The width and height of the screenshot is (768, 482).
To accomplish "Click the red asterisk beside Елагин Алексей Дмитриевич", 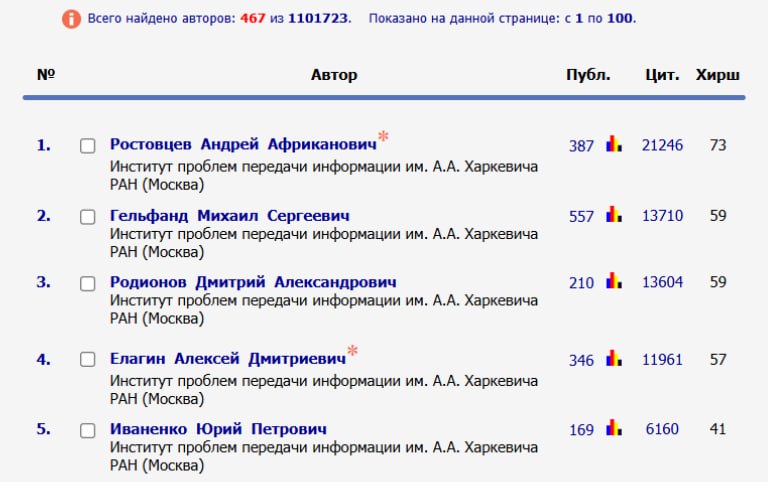I will (x=353, y=350).
